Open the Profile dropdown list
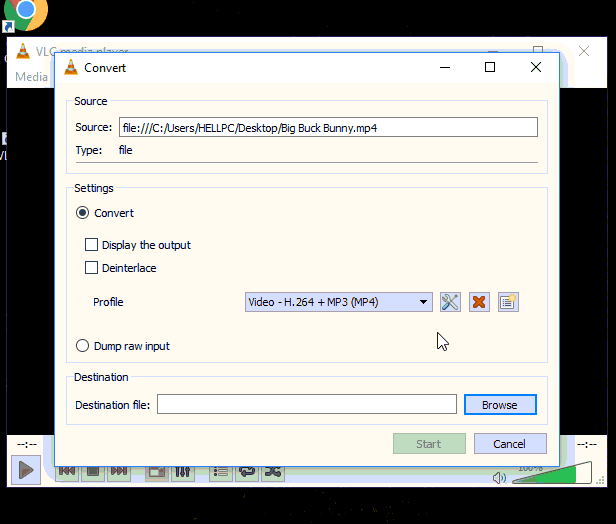Screen dimensions: 616x524 point(339,302)
